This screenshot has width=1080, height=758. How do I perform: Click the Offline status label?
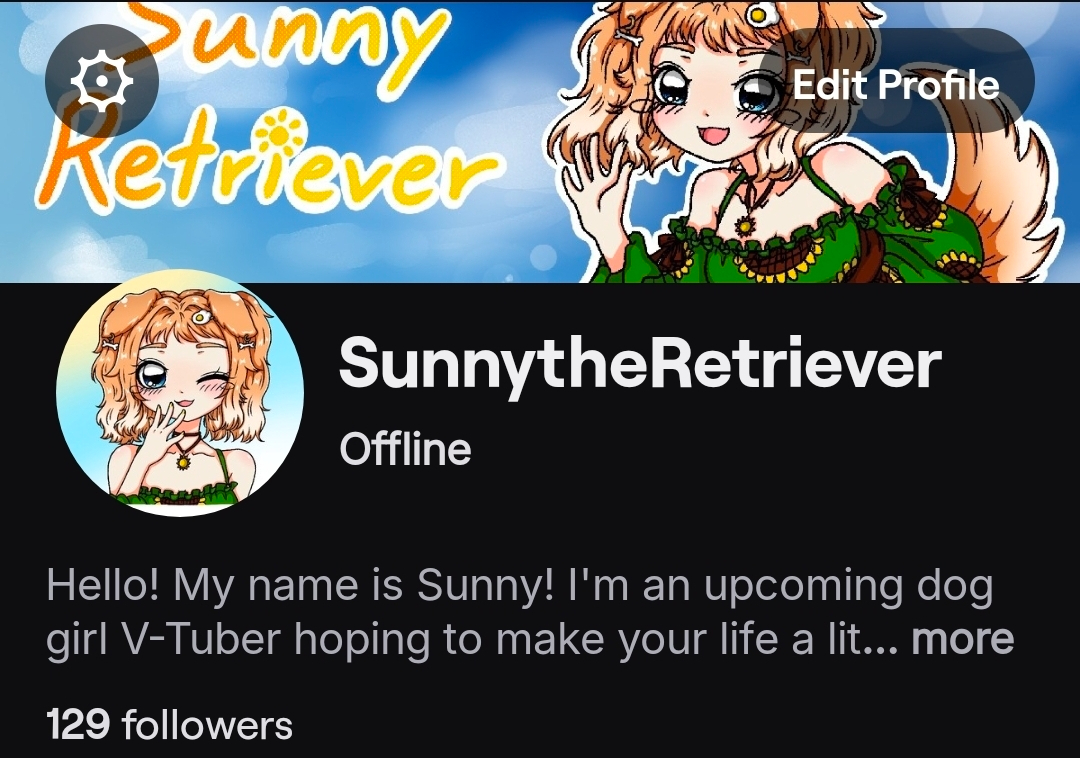(x=405, y=449)
